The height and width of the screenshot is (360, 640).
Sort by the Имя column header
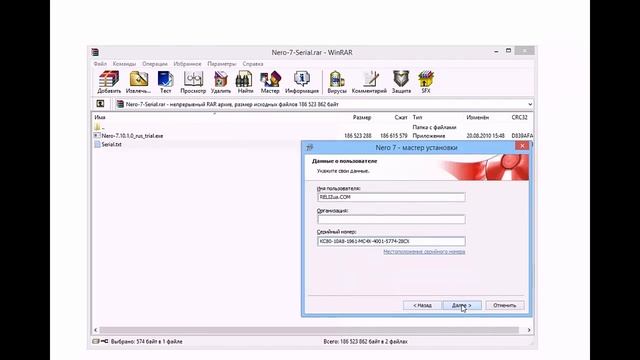tap(100, 118)
